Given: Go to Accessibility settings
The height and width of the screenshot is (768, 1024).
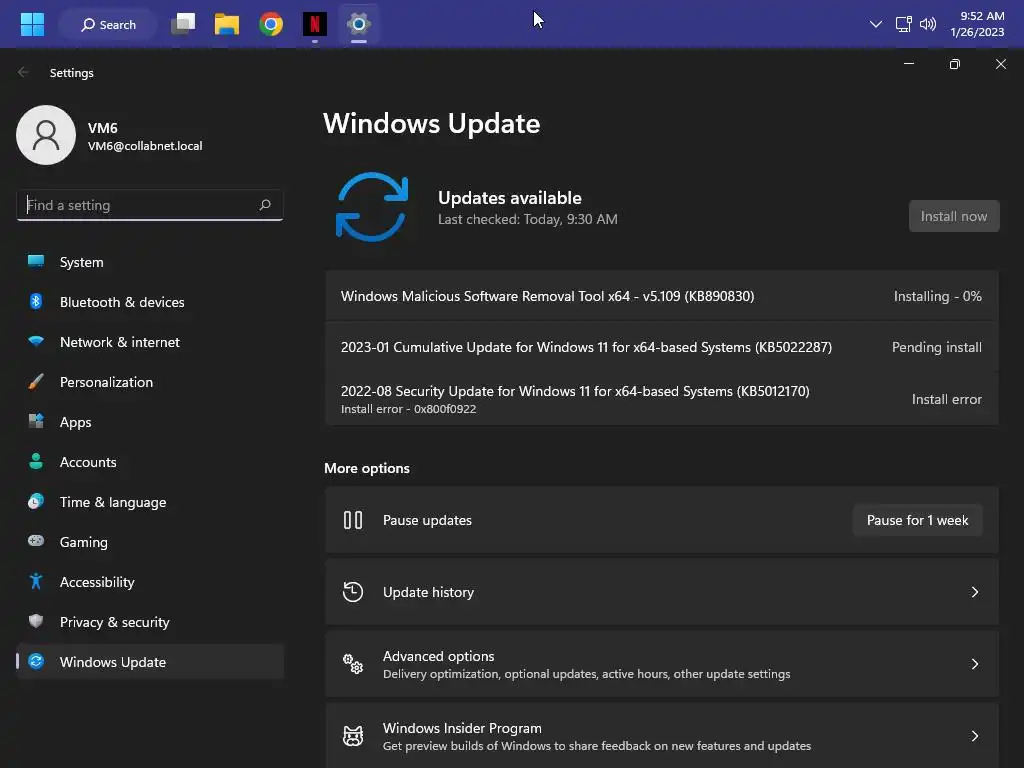Looking at the screenshot, I should pos(150,582).
